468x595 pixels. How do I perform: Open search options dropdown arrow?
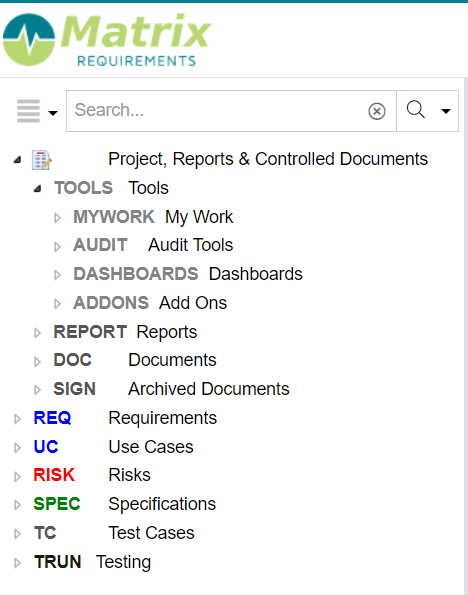[446, 111]
